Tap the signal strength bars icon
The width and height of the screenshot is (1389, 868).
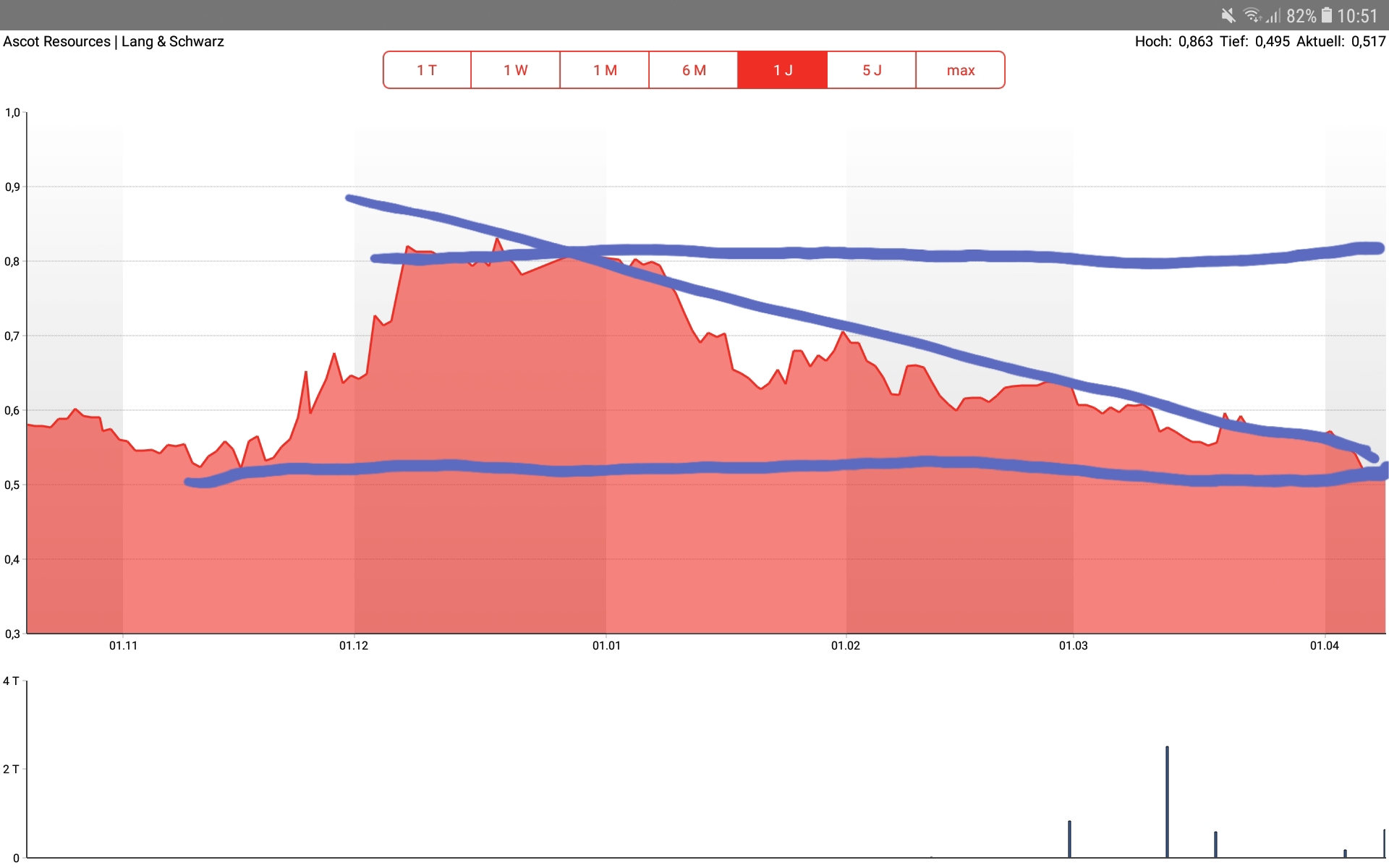click(1273, 15)
